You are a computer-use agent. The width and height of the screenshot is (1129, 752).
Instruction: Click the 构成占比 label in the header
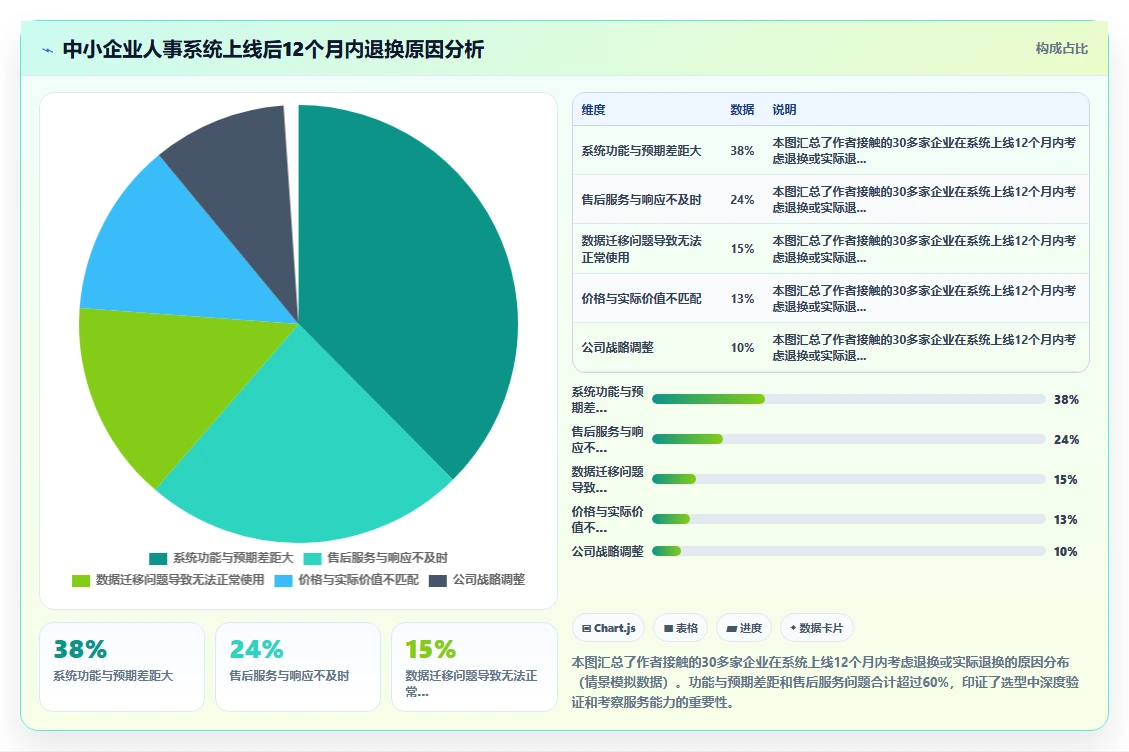pyautogui.click(x=1061, y=48)
